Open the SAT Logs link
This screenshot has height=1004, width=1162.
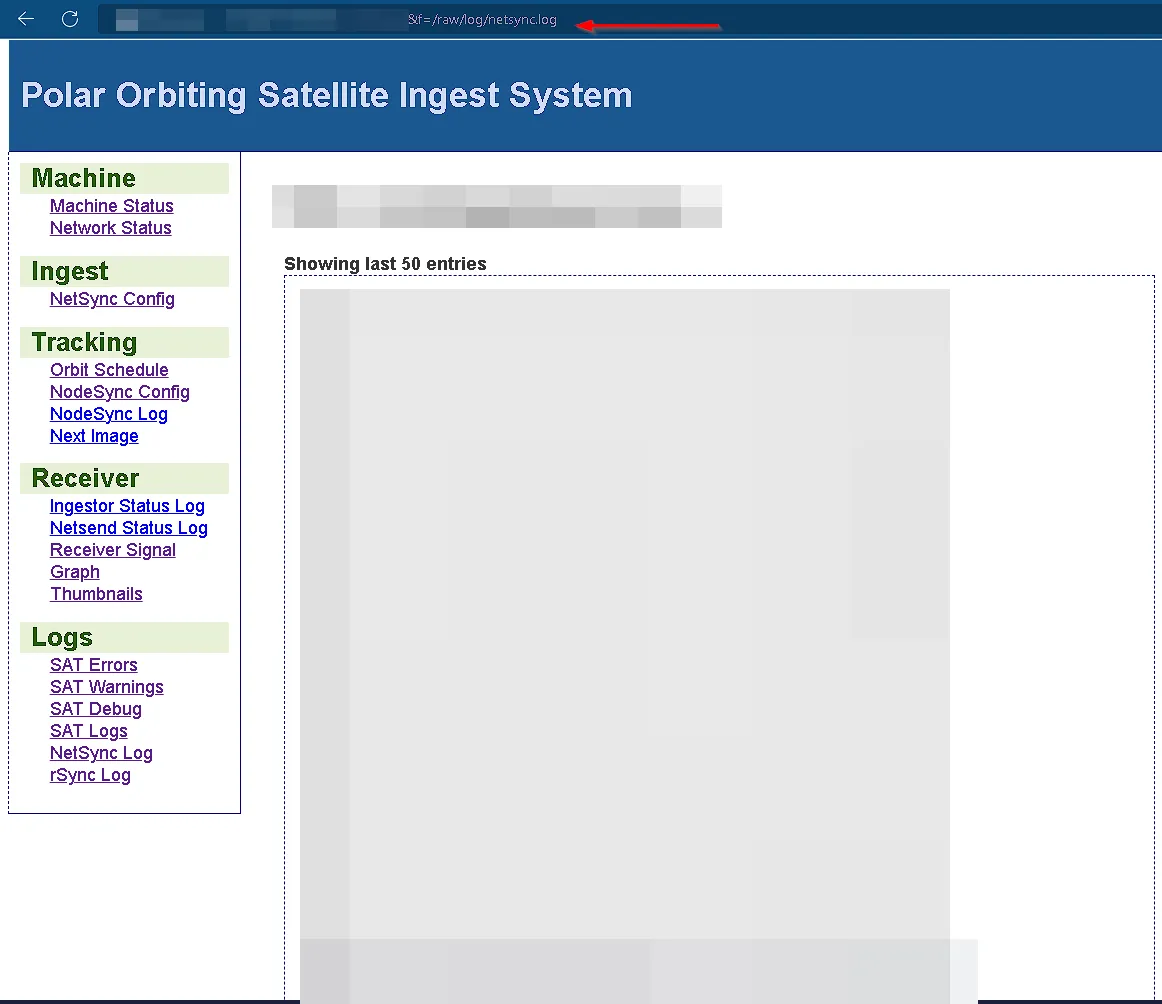click(x=88, y=731)
